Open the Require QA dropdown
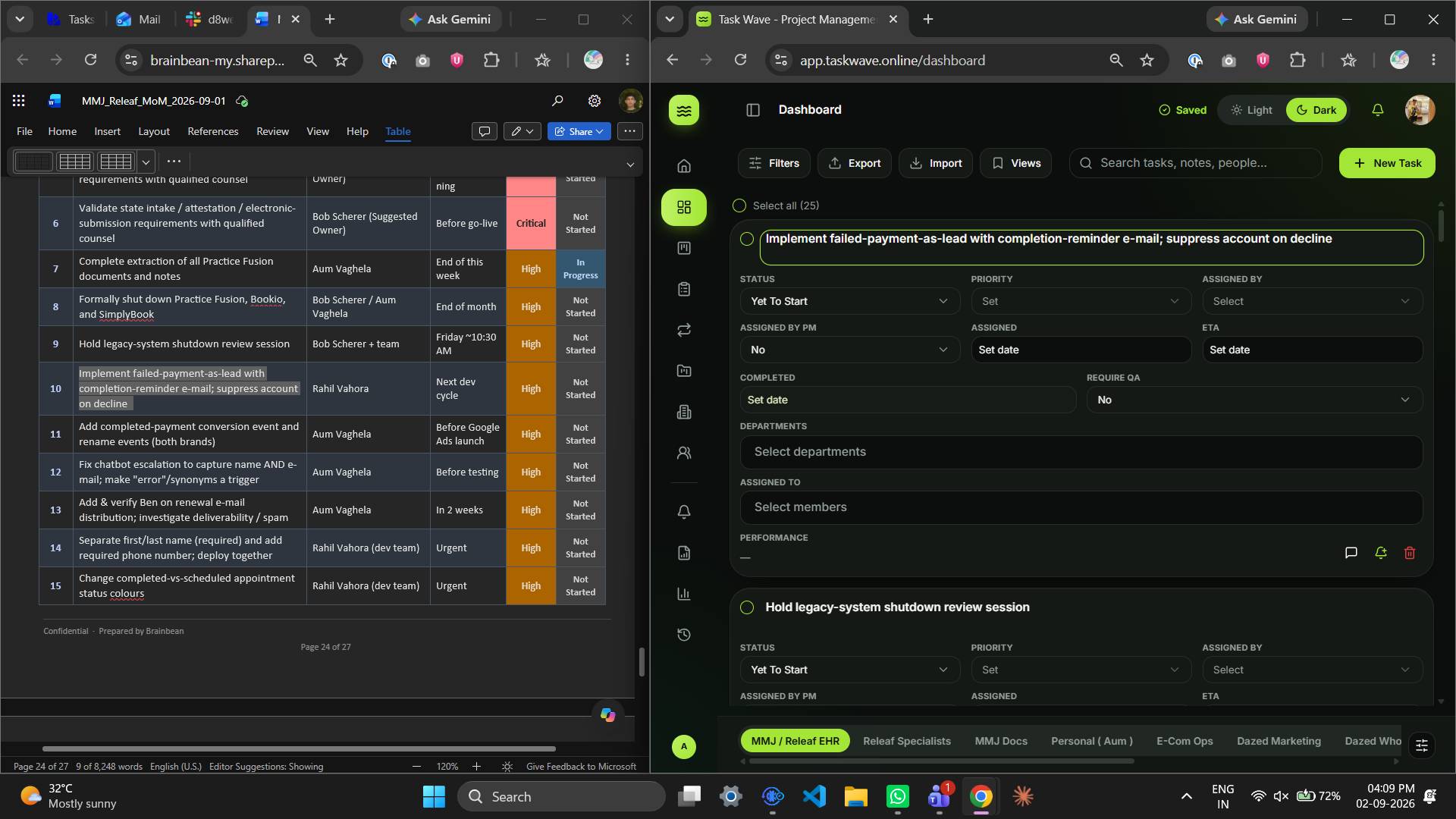This screenshot has width=1456, height=819. tap(1254, 400)
